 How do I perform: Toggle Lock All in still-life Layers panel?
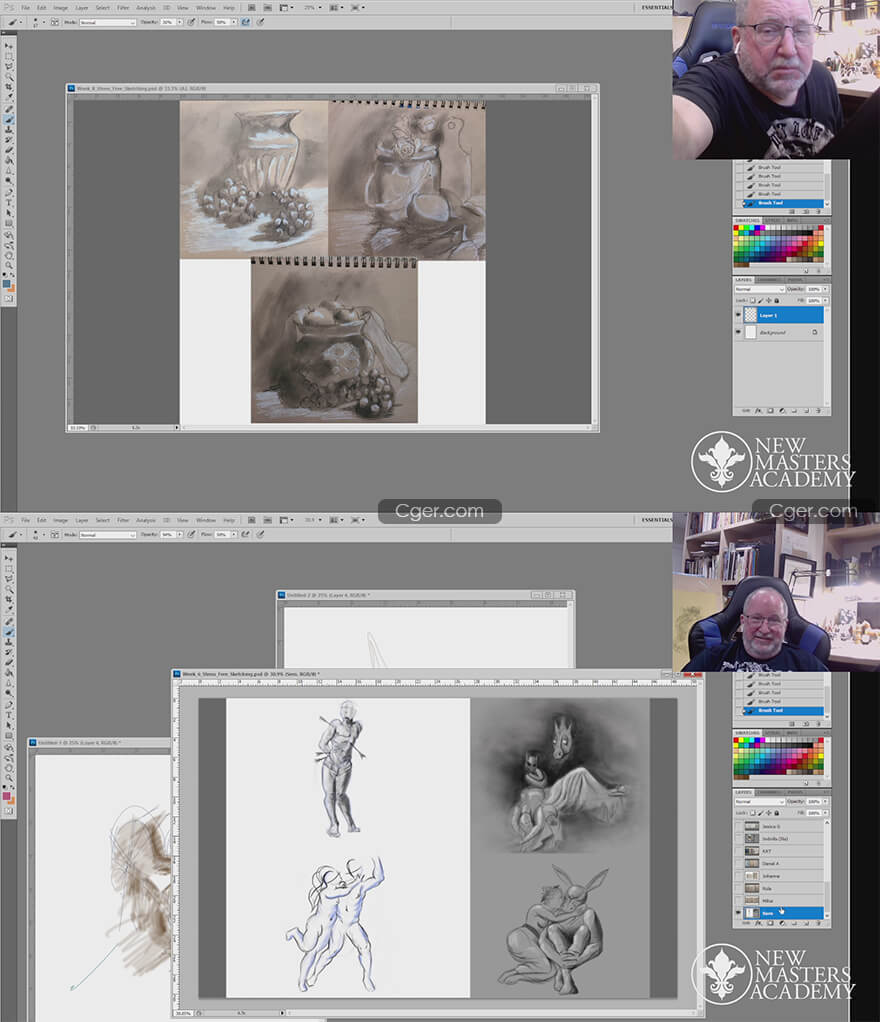pos(776,300)
